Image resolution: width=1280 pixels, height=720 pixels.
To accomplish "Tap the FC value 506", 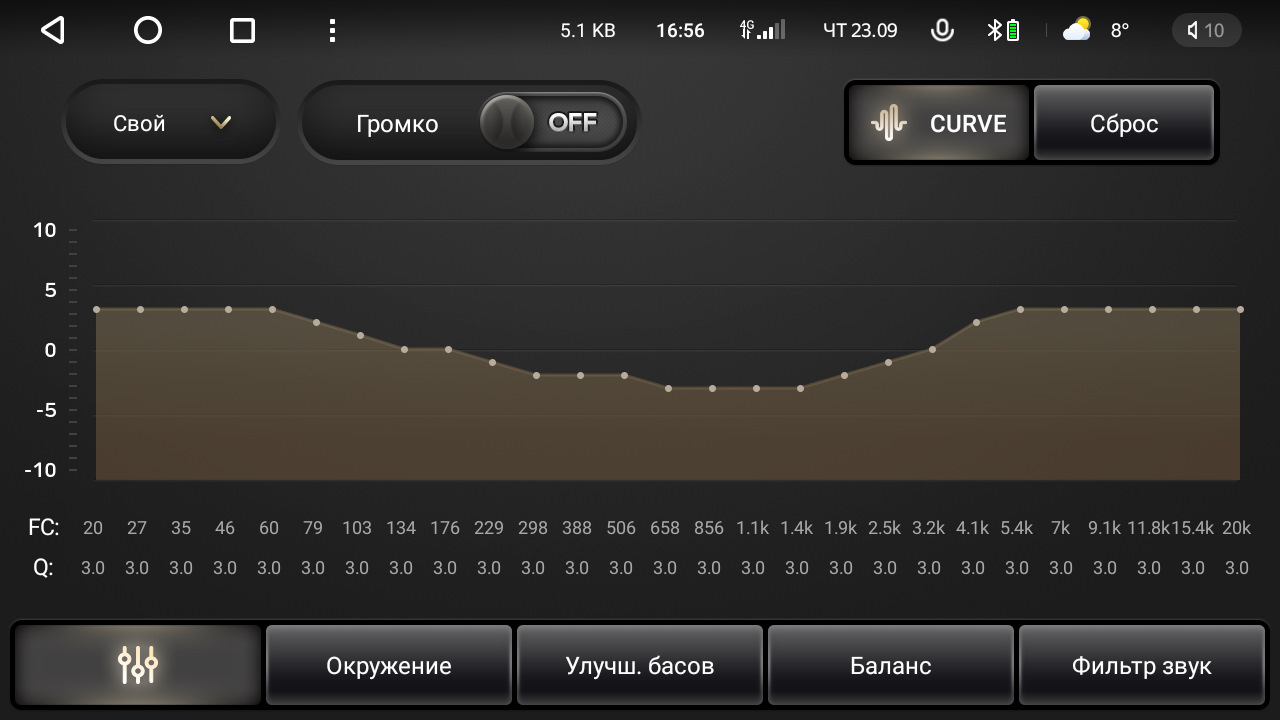I will (621, 528).
